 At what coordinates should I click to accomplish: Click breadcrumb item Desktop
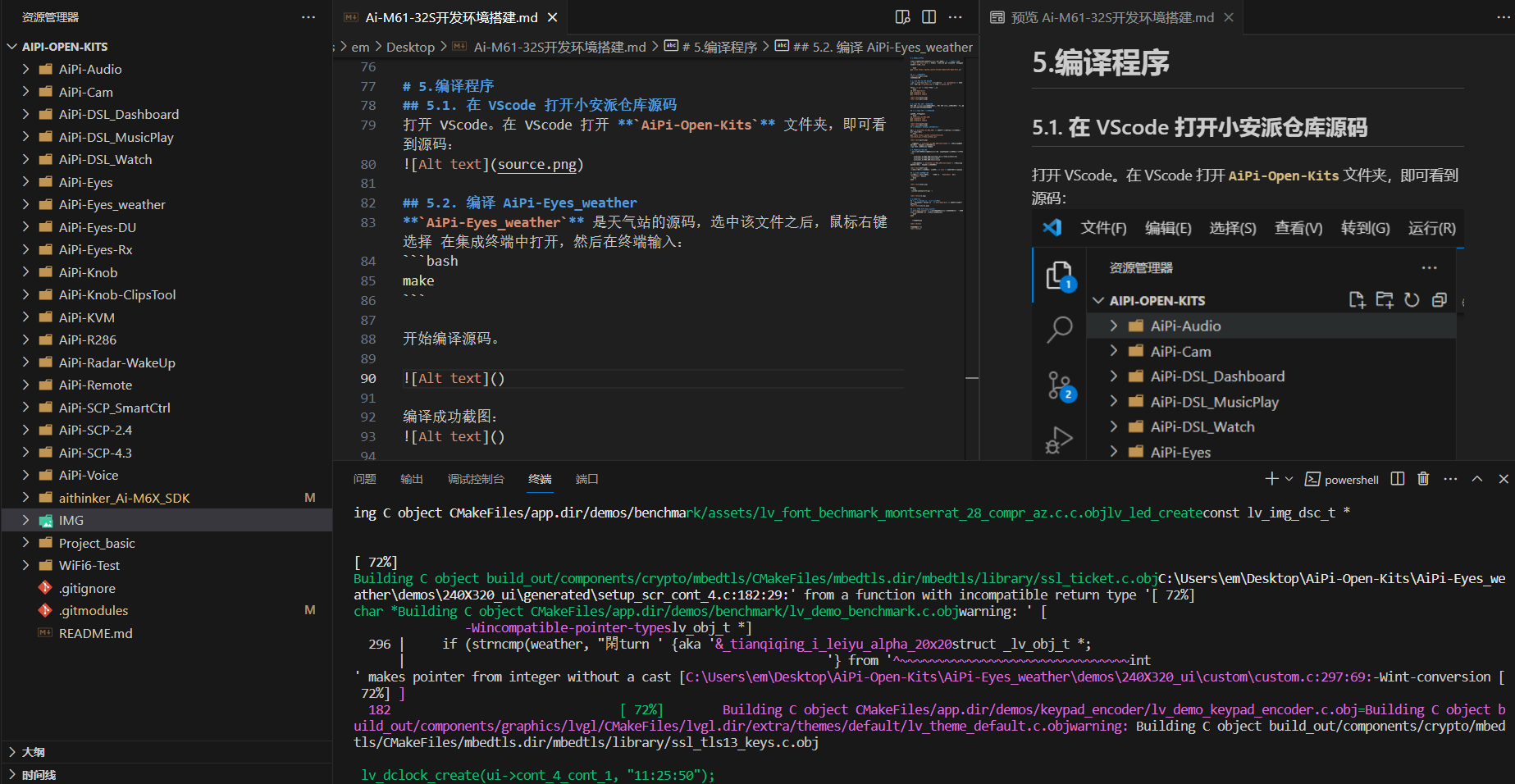[x=410, y=47]
